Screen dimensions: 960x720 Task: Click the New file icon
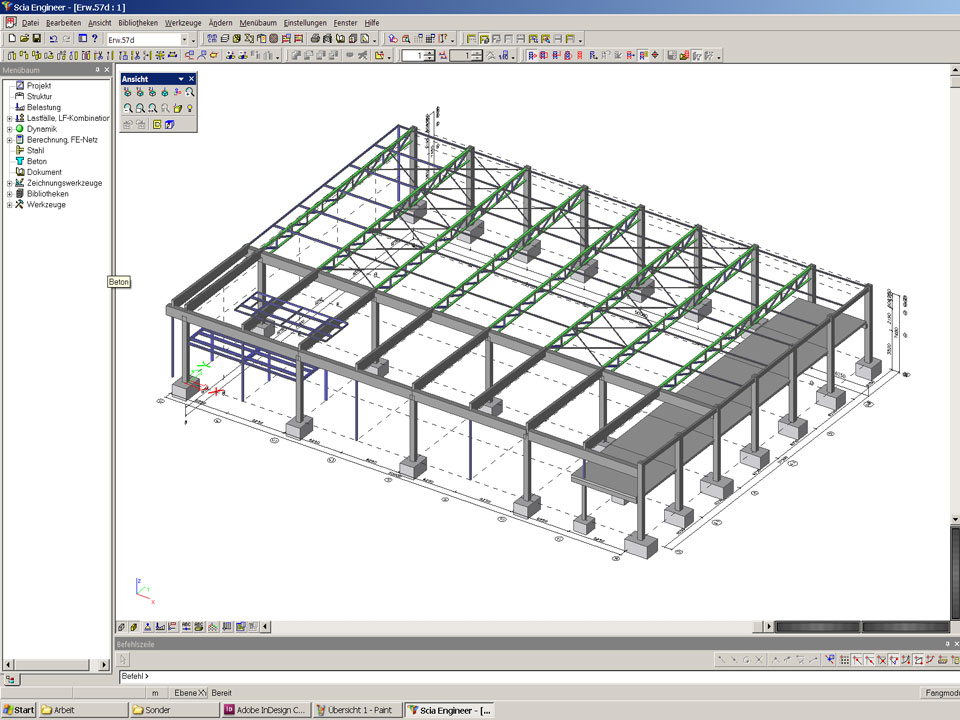click(x=11, y=39)
